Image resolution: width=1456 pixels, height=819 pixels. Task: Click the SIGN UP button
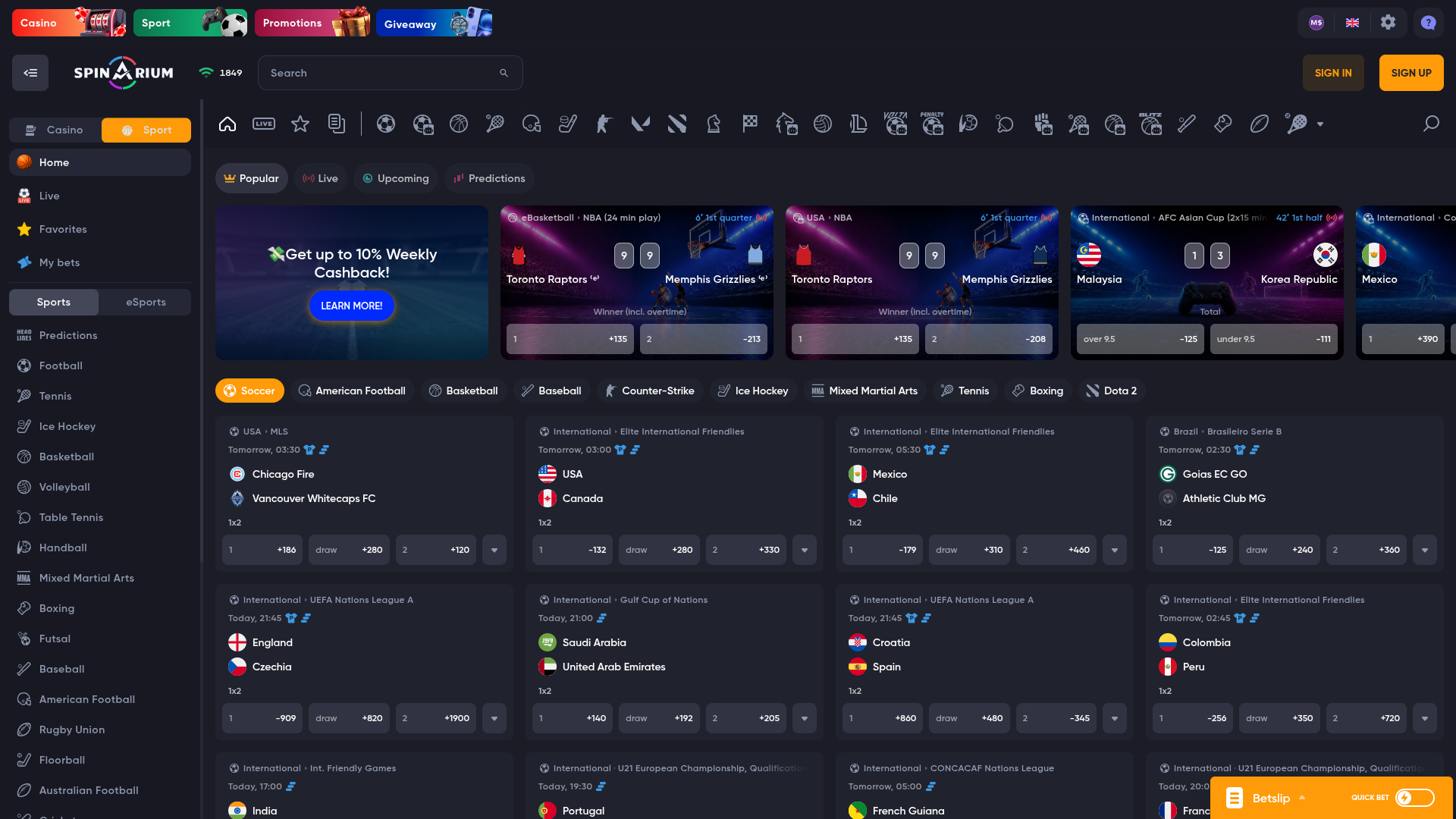[x=1411, y=73]
